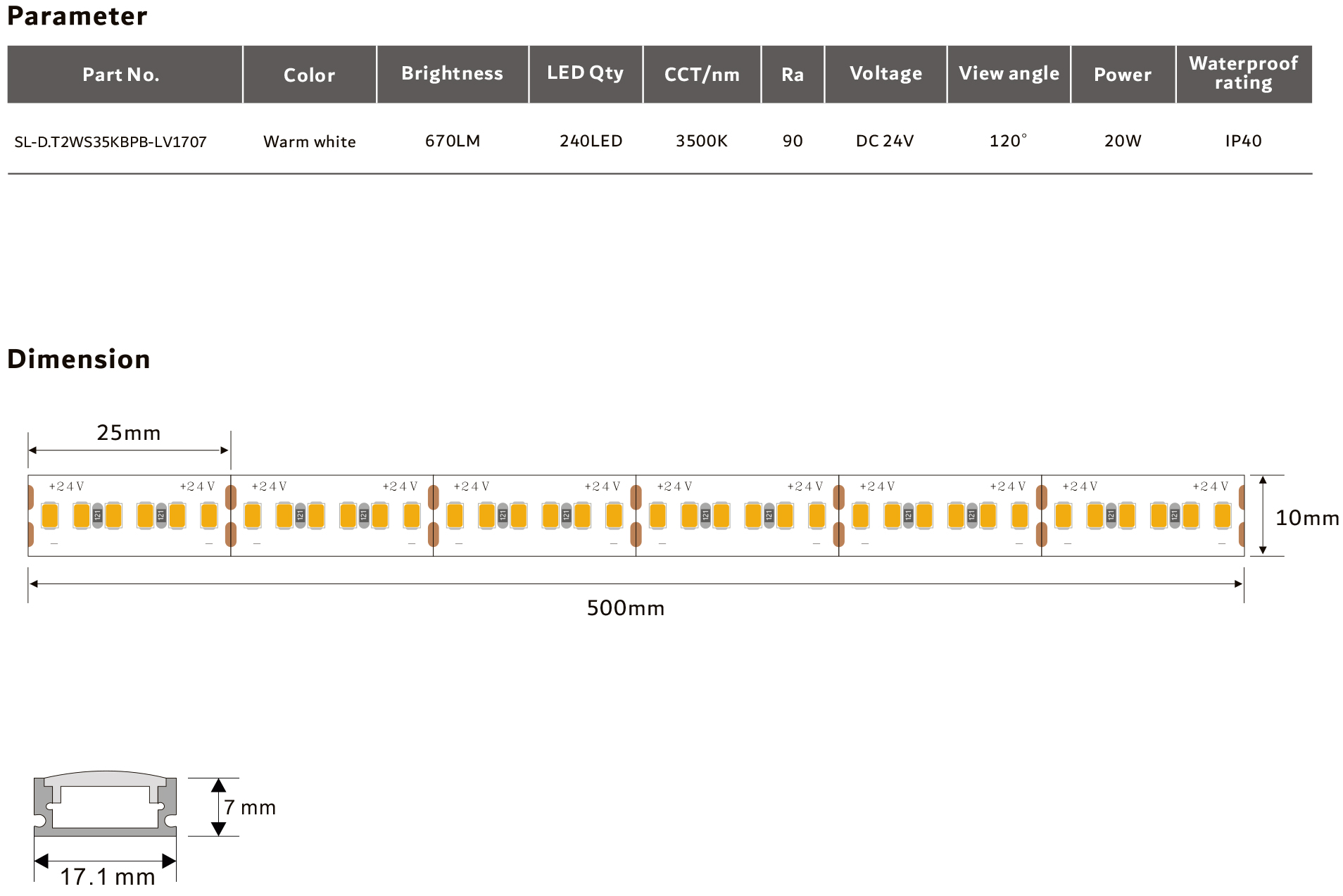Click the Parameter section heading
Screen dimensions: 1343x896
77,16
